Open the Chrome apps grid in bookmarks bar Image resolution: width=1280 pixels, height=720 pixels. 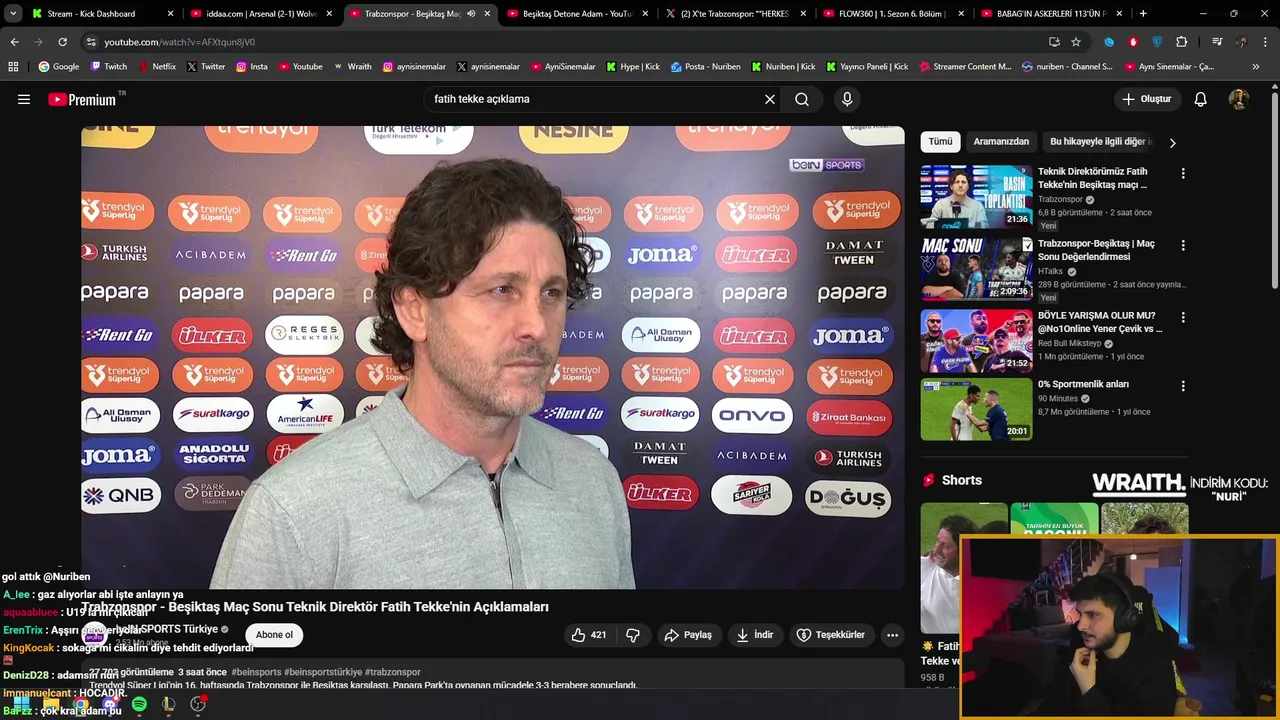coord(13,67)
